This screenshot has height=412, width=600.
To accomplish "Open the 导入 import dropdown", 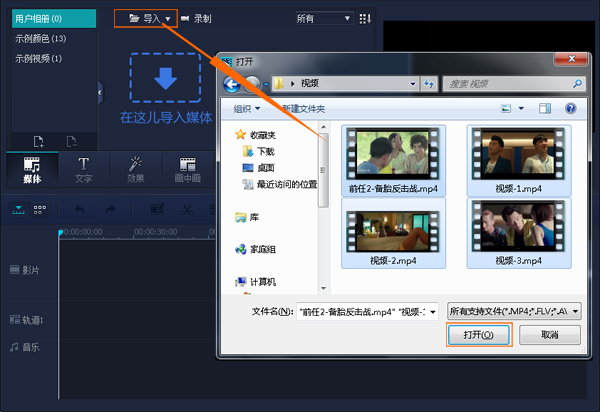I will point(146,18).
